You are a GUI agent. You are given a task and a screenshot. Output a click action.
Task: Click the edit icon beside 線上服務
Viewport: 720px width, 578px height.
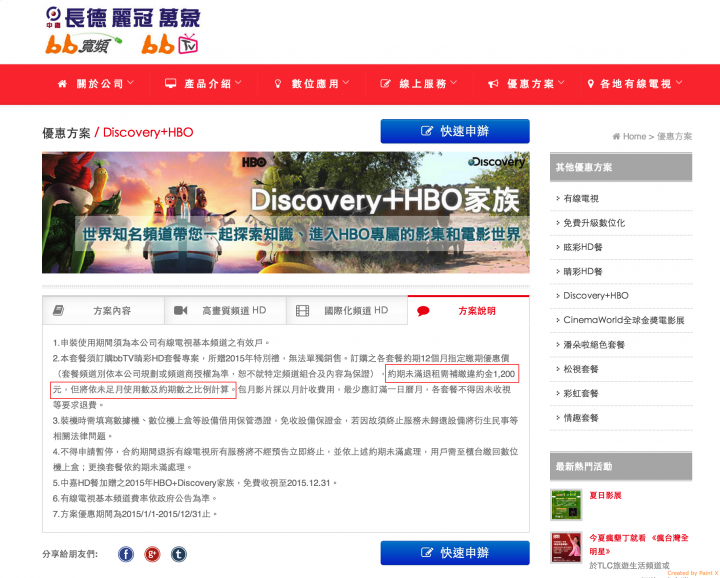click(385, 84)
